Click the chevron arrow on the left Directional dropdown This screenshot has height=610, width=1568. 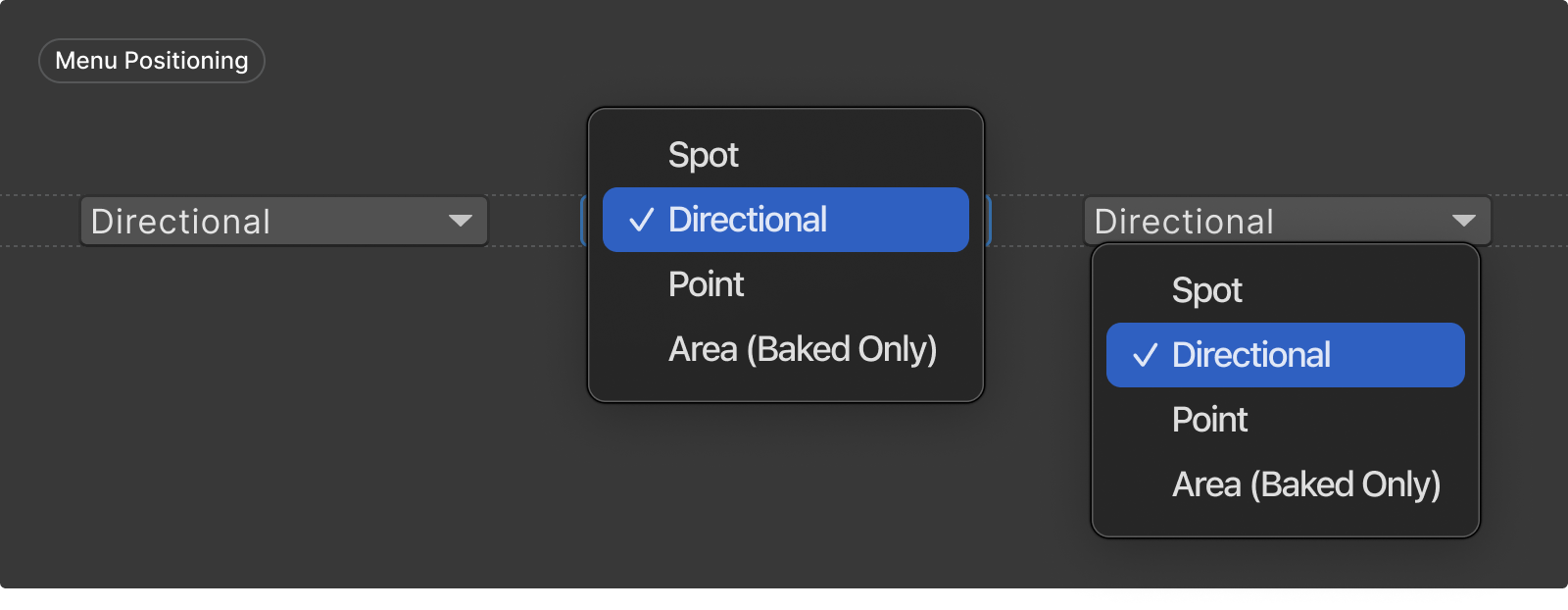pyautogui.click(x=463, y=222)
